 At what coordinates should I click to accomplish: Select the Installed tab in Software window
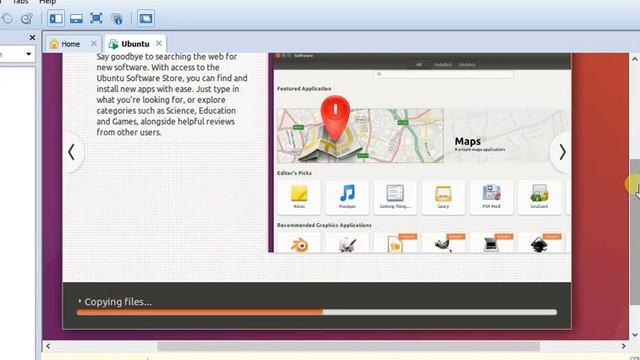[x=443, y=64]
